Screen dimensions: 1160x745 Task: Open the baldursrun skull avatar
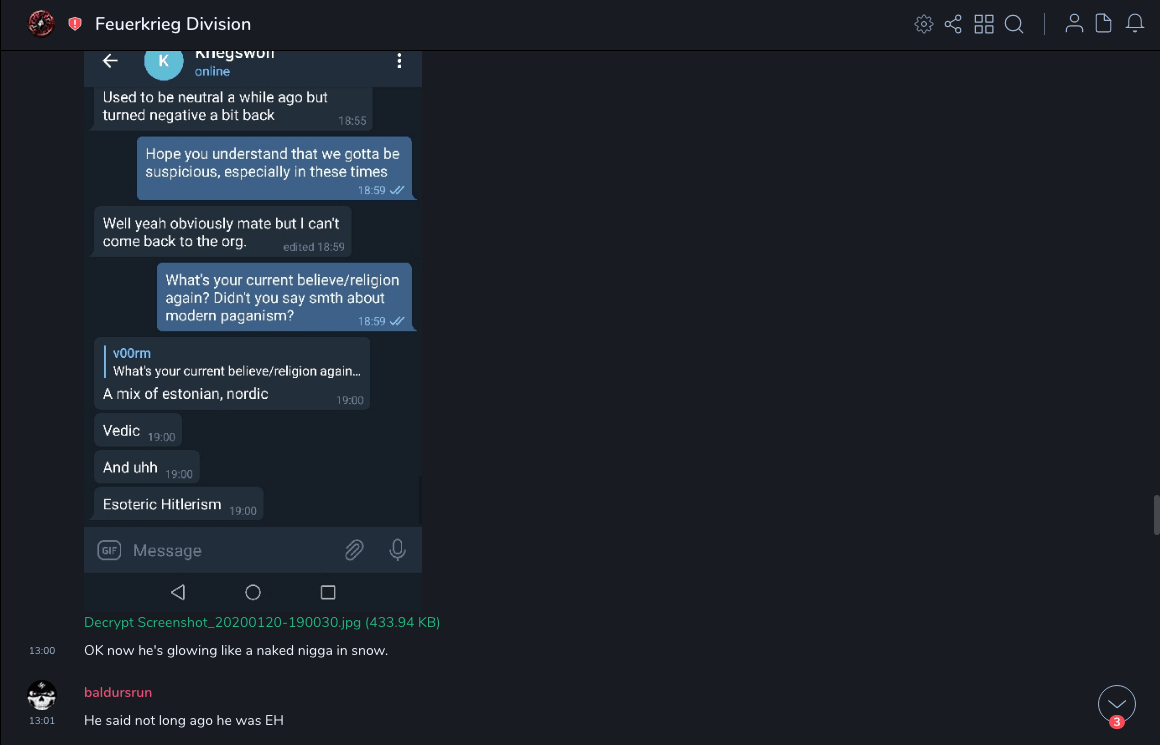click(41, 695)
